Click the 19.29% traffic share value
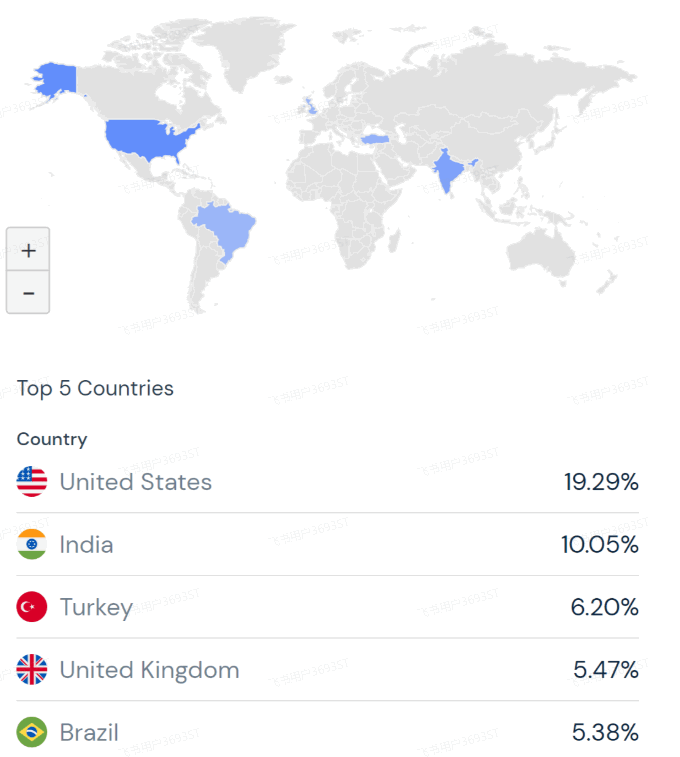The image size is (680, 757). (601, 482)
